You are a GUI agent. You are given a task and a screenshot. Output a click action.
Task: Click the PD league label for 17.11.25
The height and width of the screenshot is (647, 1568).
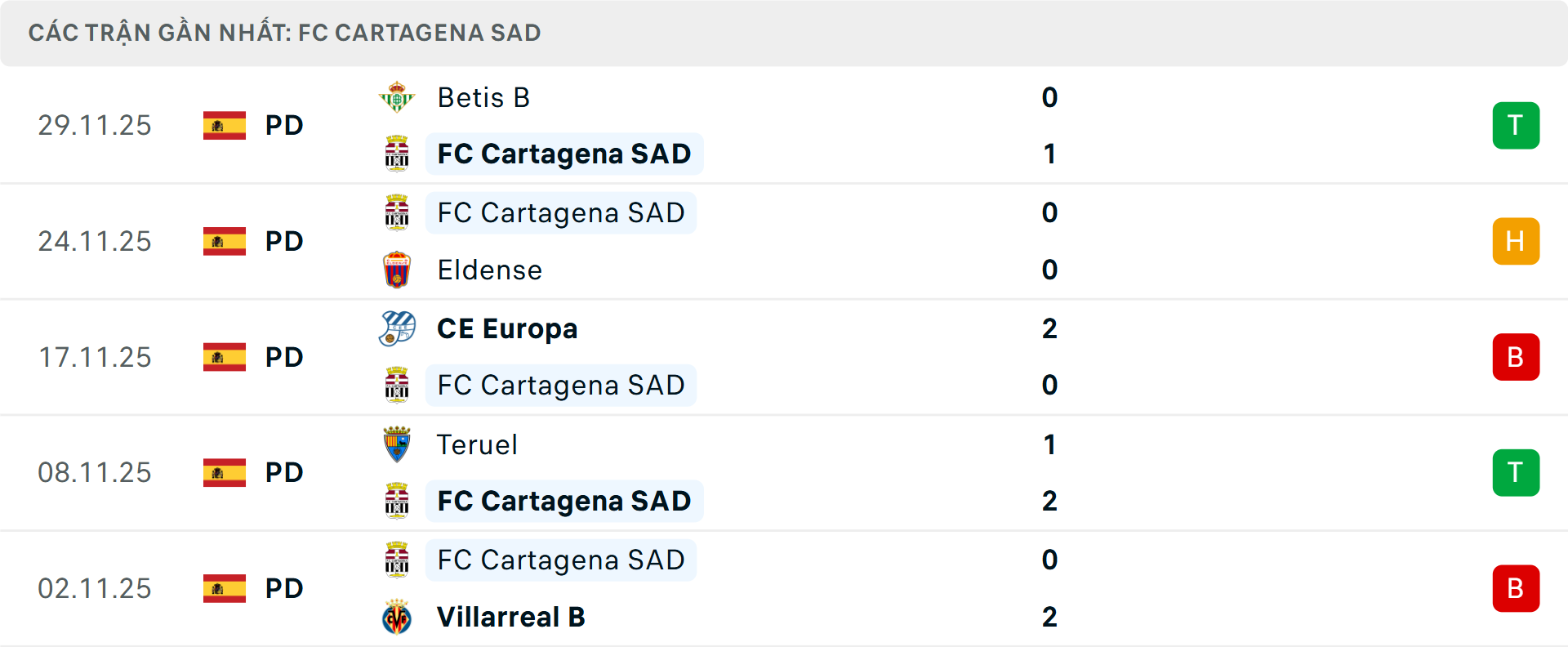[284, 357]
